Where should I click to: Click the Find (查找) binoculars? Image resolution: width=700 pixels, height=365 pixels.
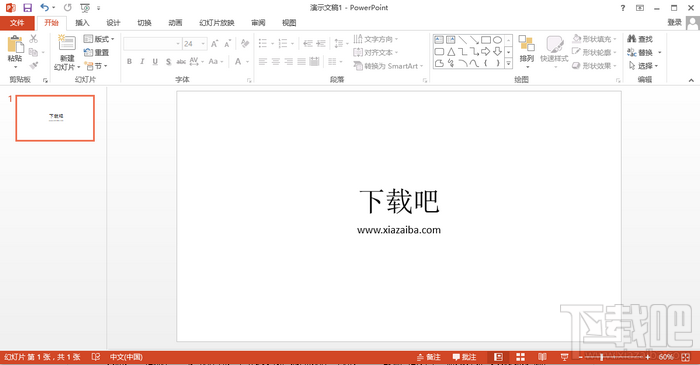(x=640, y=39)
